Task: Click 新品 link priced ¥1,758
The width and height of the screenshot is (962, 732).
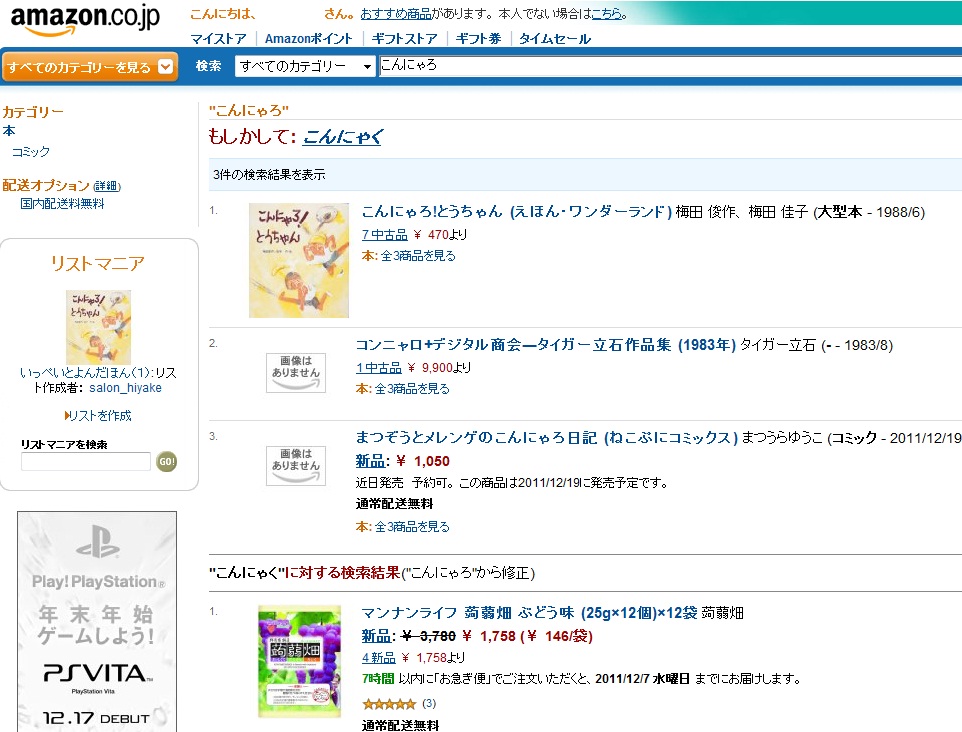Action: coord(376,636)
